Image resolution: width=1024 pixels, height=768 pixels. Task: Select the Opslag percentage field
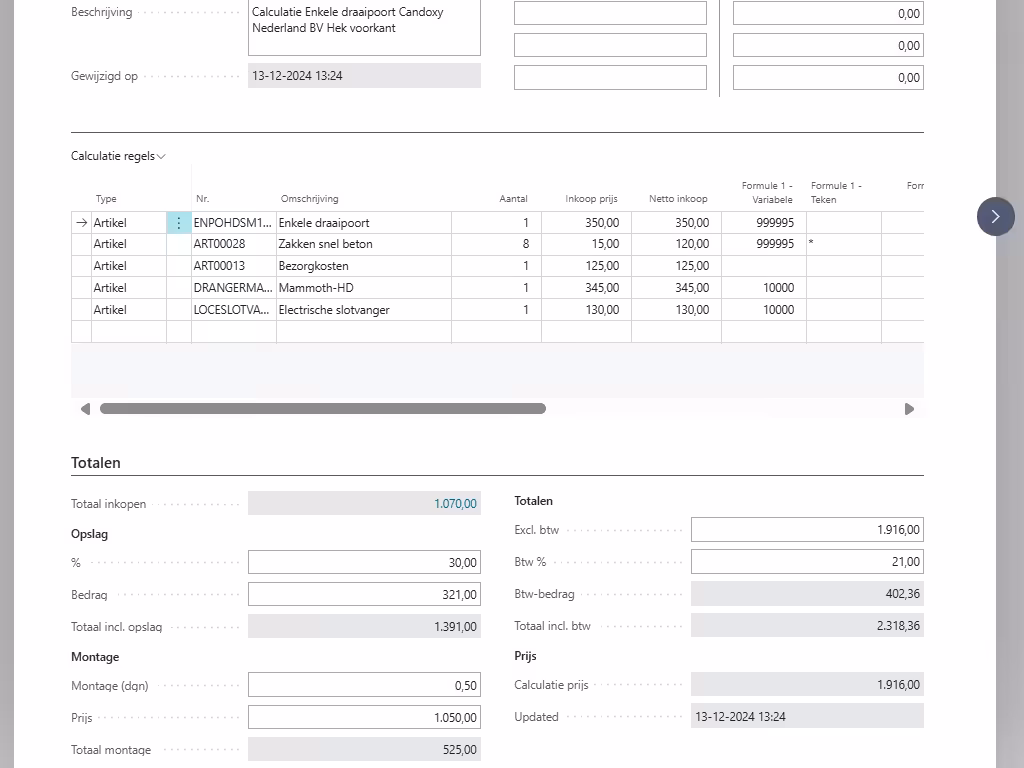pos(364,563)
